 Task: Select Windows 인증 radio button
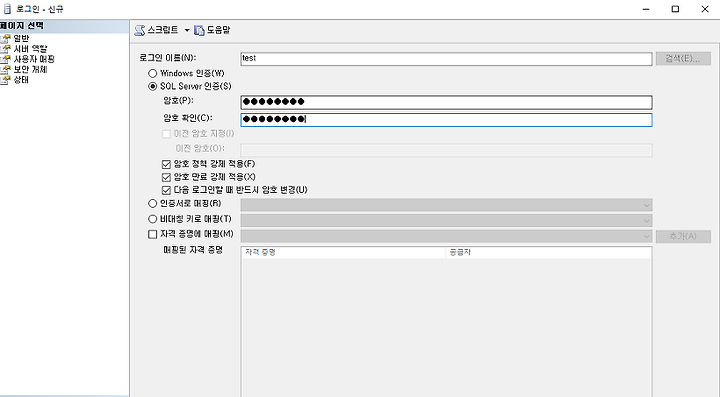click(x=152, y=73)
